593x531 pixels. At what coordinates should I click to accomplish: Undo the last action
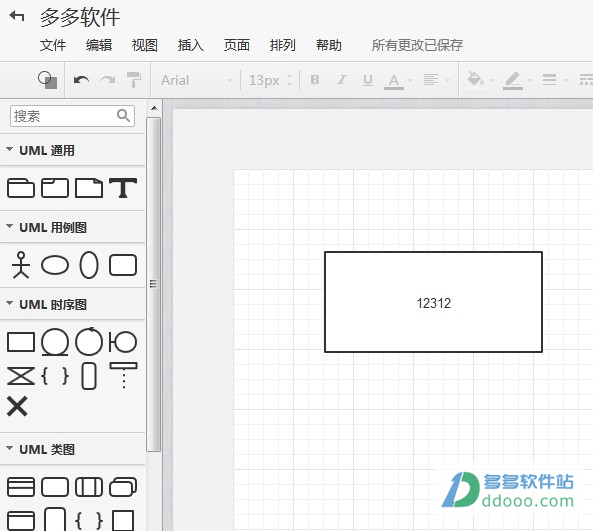[x=81, y=80]
